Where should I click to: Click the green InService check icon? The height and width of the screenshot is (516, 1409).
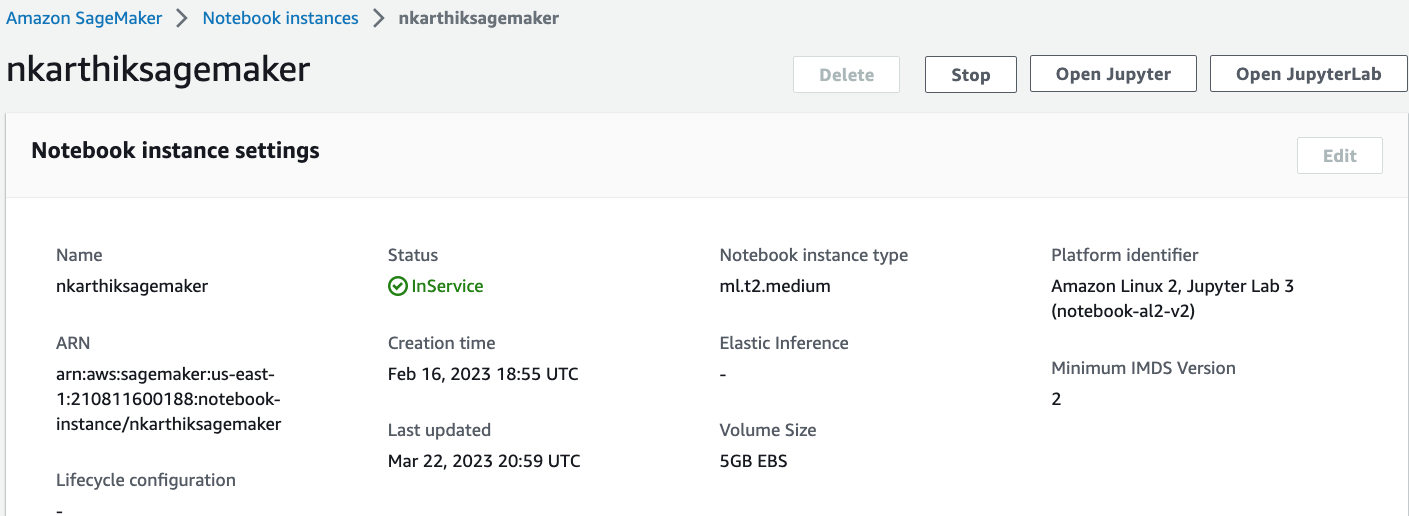398,286
